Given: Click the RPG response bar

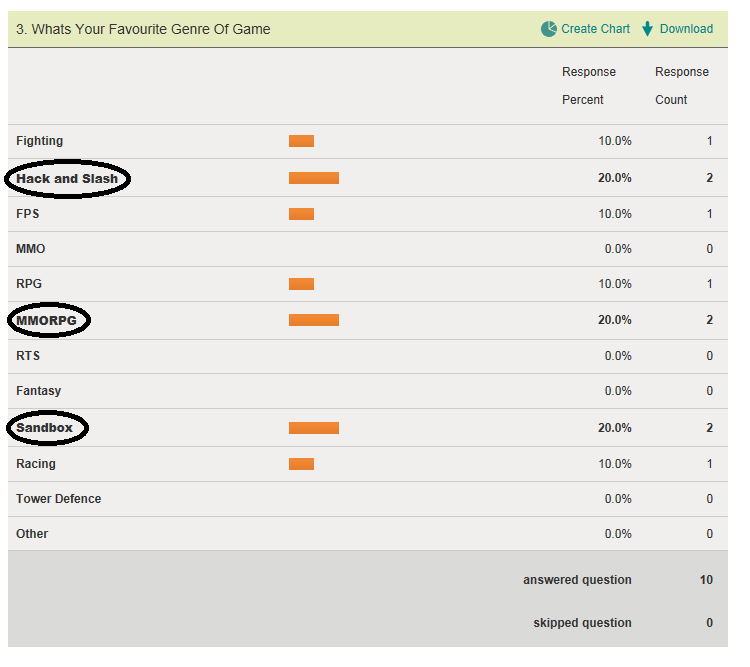Looking at the screenshot, I should pos(301,284).
